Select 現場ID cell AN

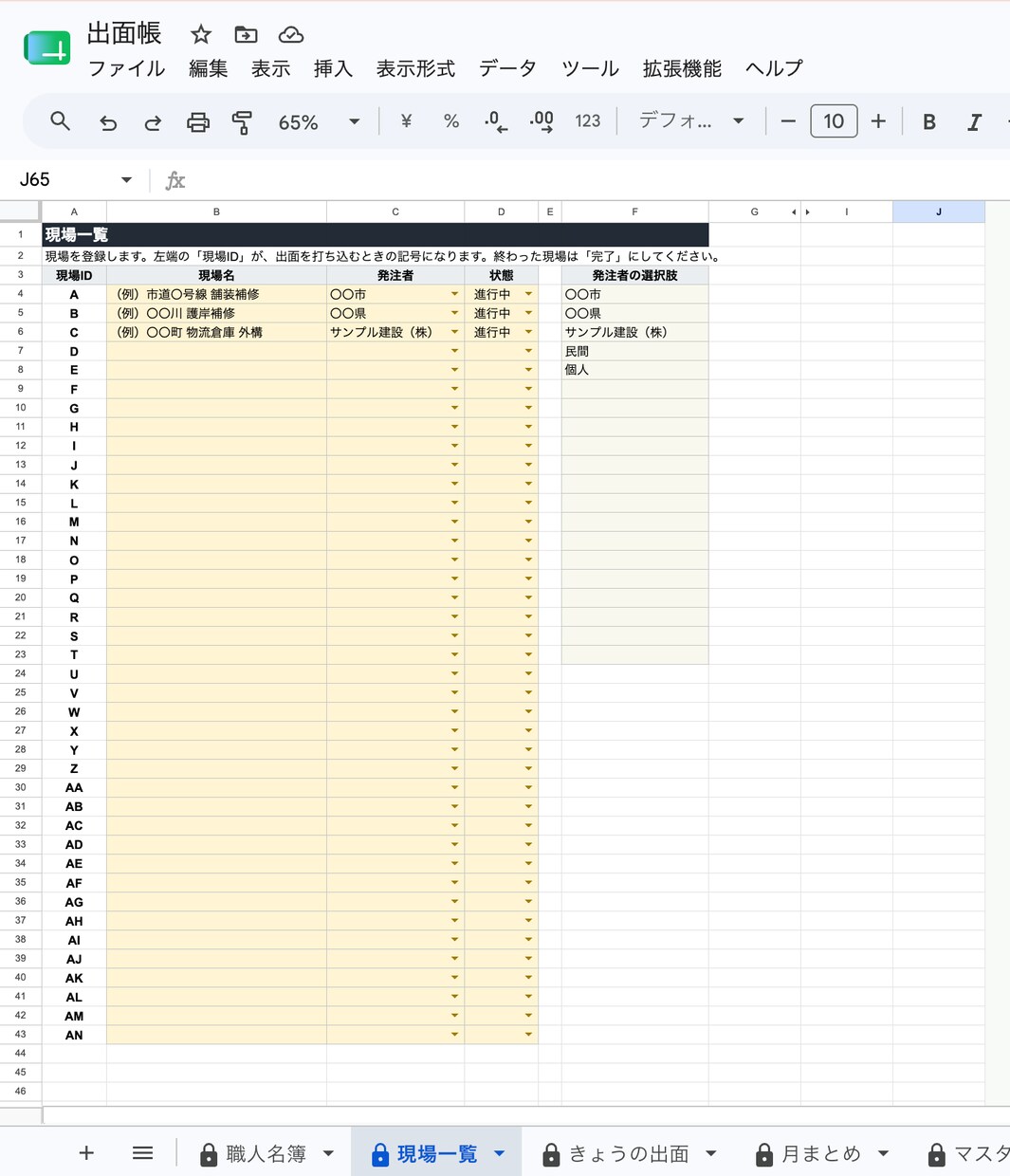pyautogui.click(x=74, y=1035)
